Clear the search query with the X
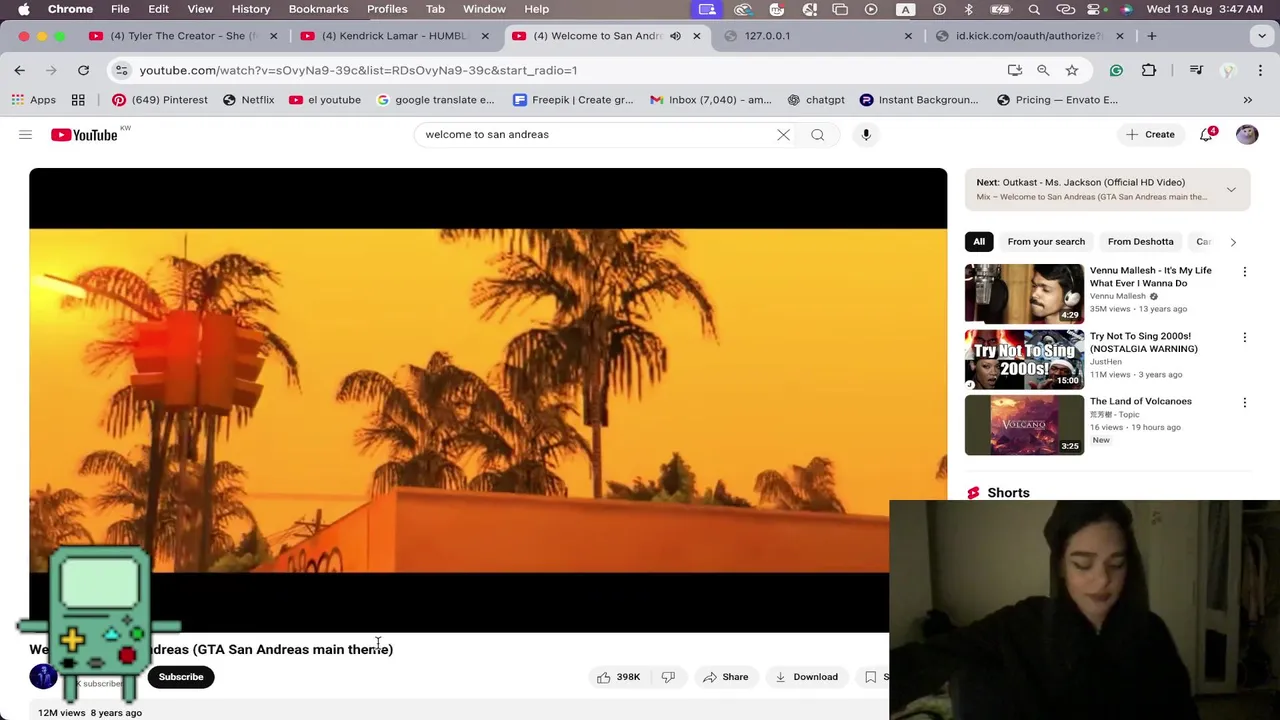1280x720 pixels. 783,134
